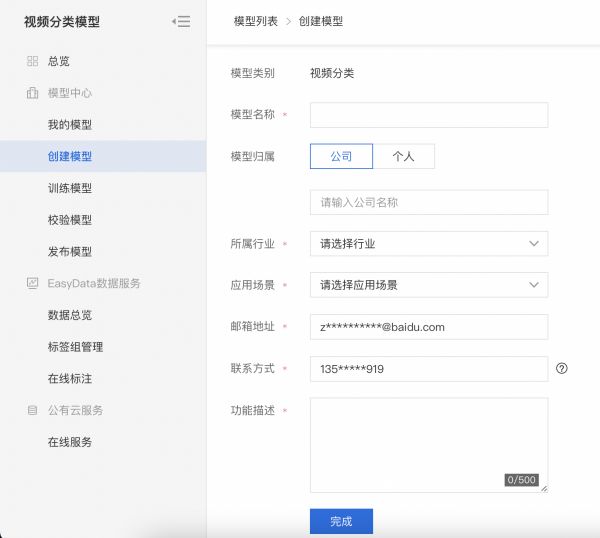Expand the EasyData数据服务 section header

94,283
